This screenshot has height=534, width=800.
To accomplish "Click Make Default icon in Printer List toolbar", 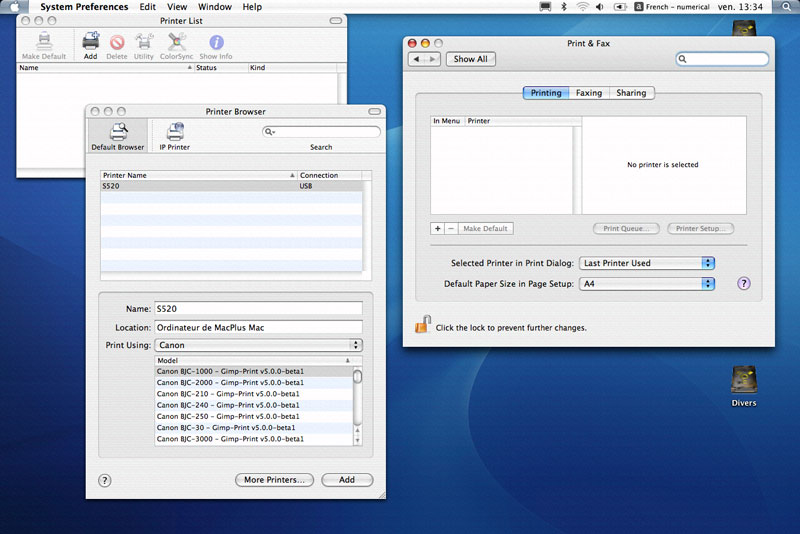I will pyautogui.click(x=44, y=46).
